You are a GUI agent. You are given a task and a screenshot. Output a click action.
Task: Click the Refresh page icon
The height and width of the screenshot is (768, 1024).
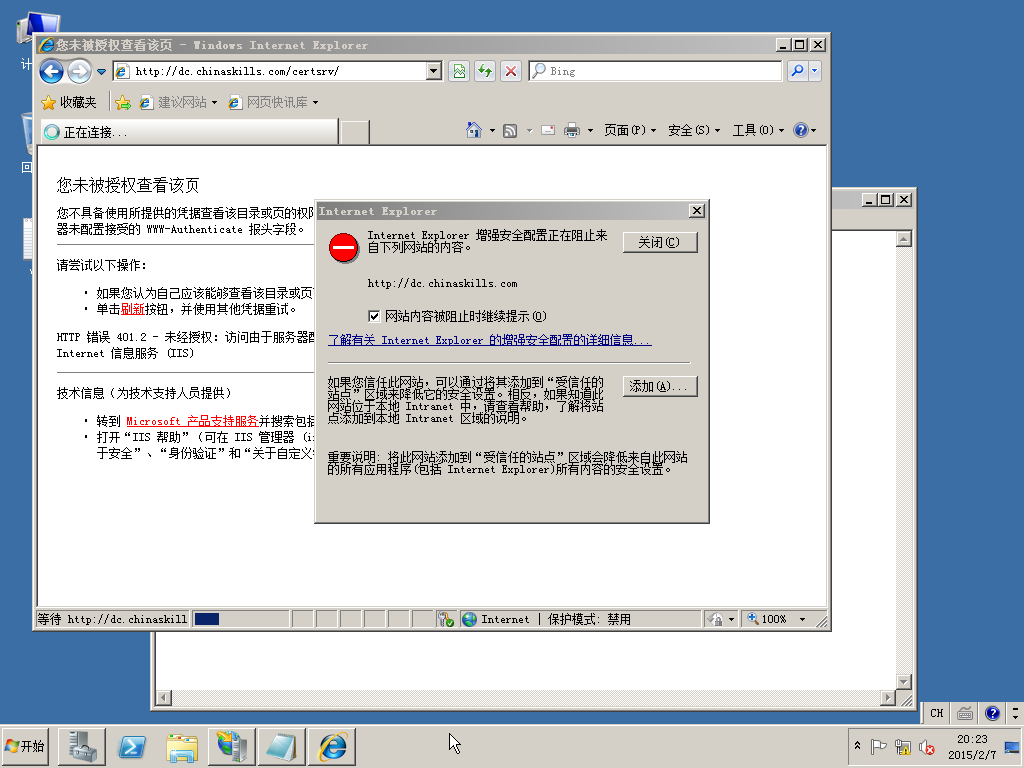485,71
